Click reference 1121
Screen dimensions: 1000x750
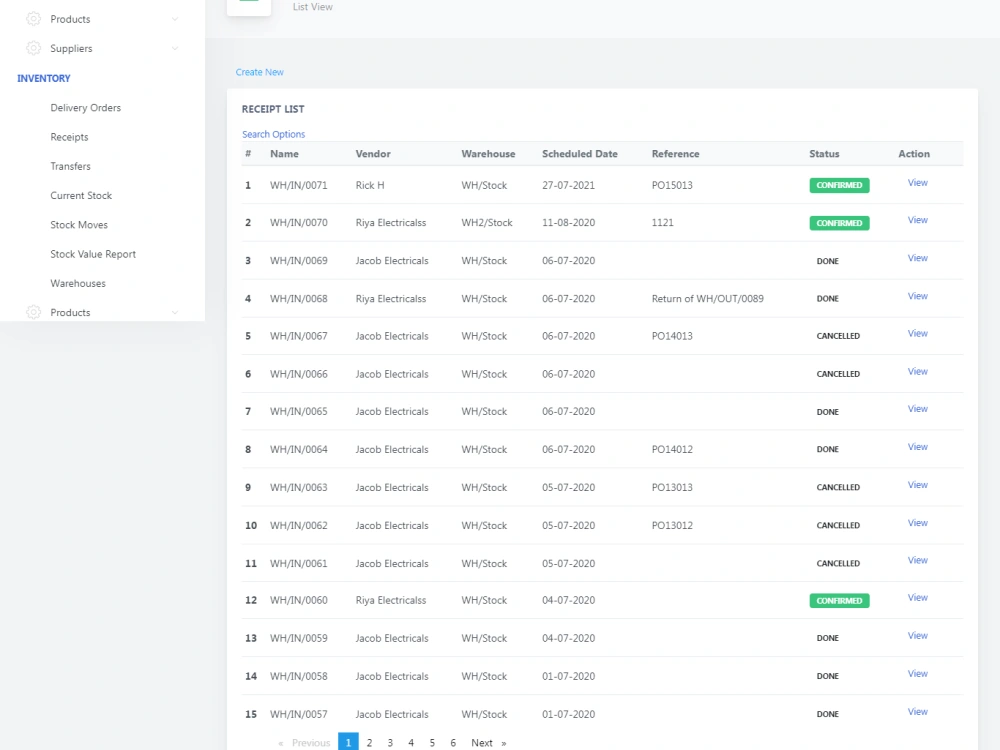[x=663, y=223]
